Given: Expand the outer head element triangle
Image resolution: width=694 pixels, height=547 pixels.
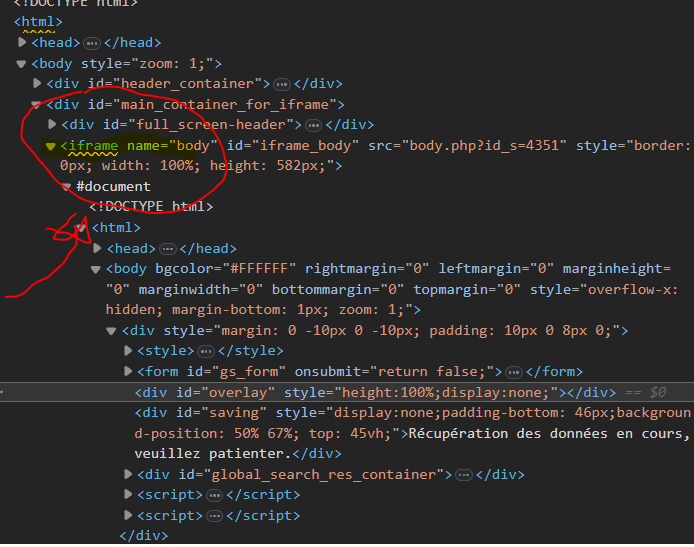Looking at the screenshot, I should [x=22, y=42].
